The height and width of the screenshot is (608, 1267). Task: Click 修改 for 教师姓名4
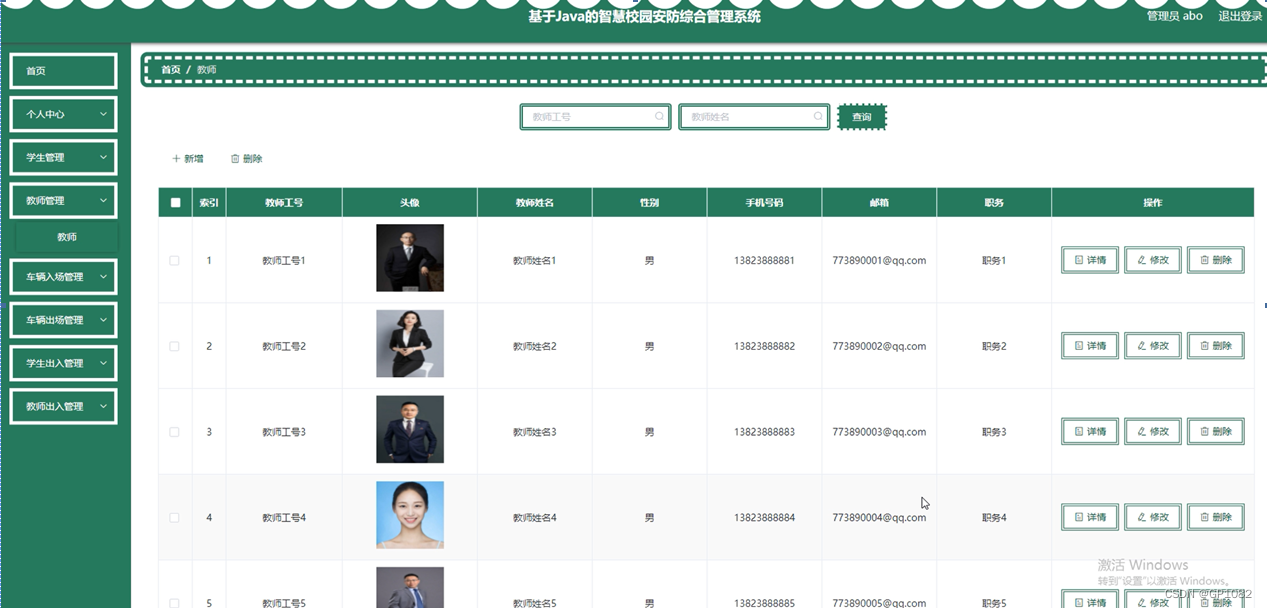(1153, 517)
